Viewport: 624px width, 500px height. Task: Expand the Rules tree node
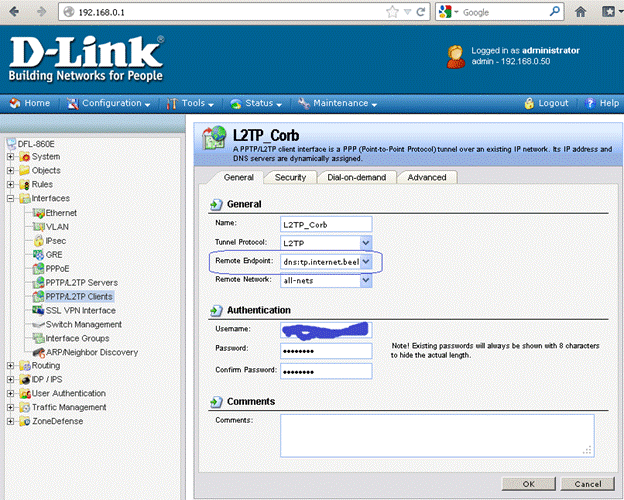[11, 185]
